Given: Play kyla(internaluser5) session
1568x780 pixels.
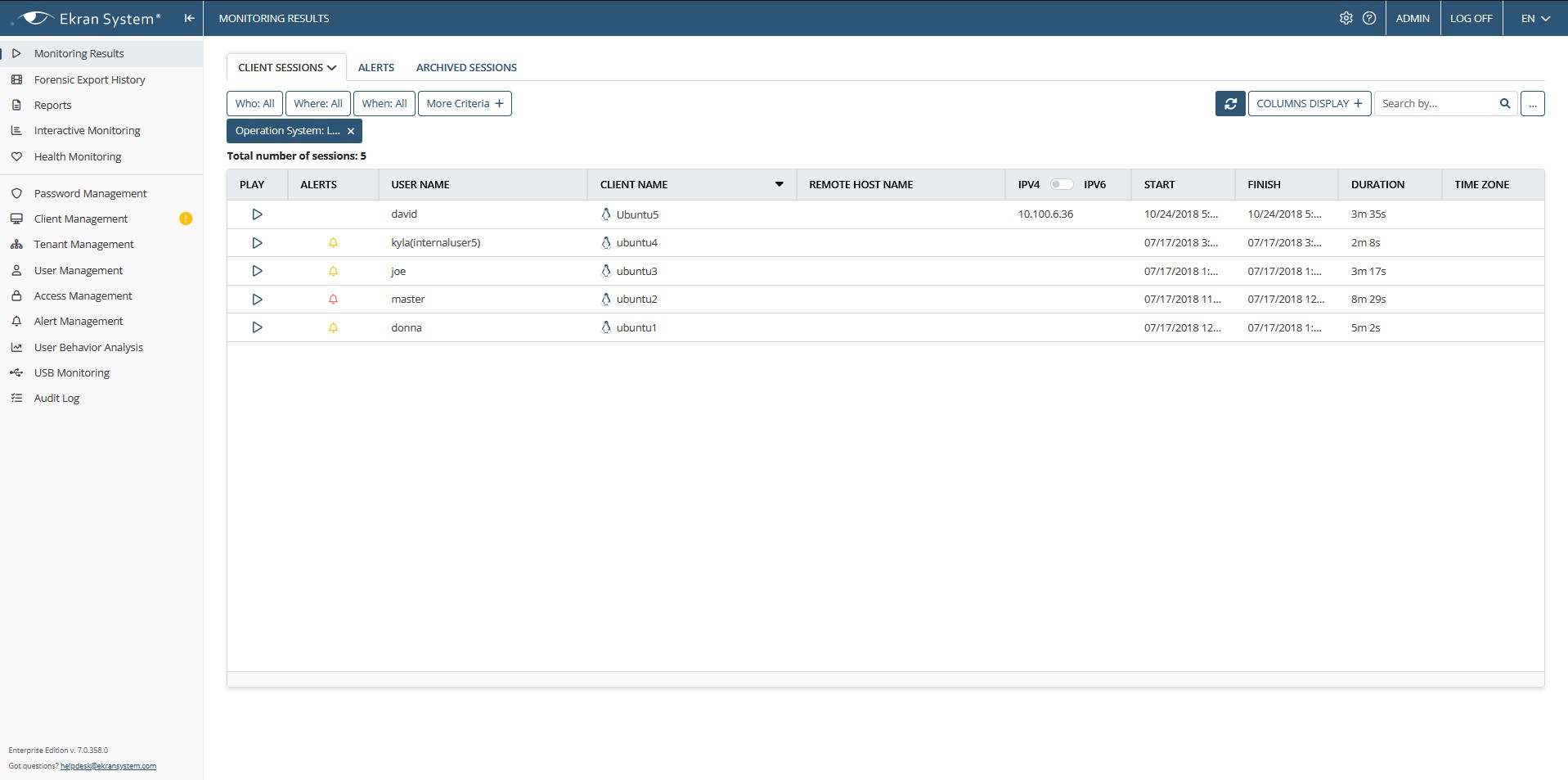Looking at the screenshot, I should coord(257,243).
